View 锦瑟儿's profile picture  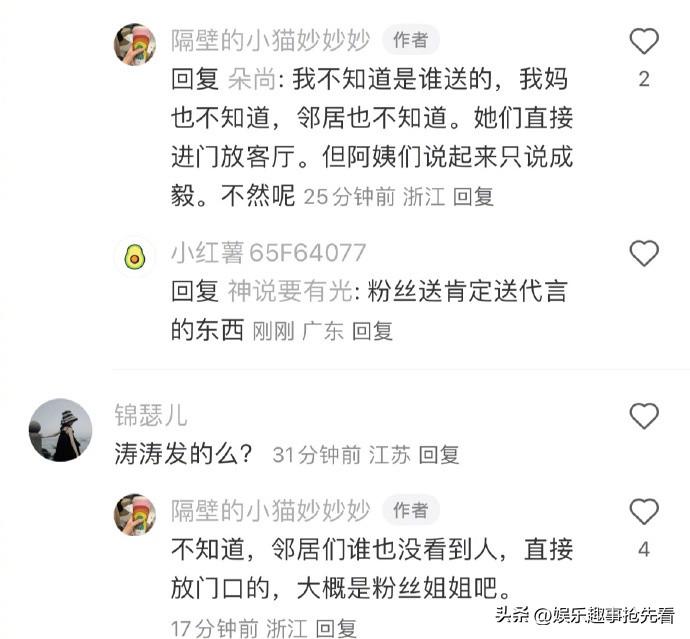pyautogui.click(x=61, y=430)
